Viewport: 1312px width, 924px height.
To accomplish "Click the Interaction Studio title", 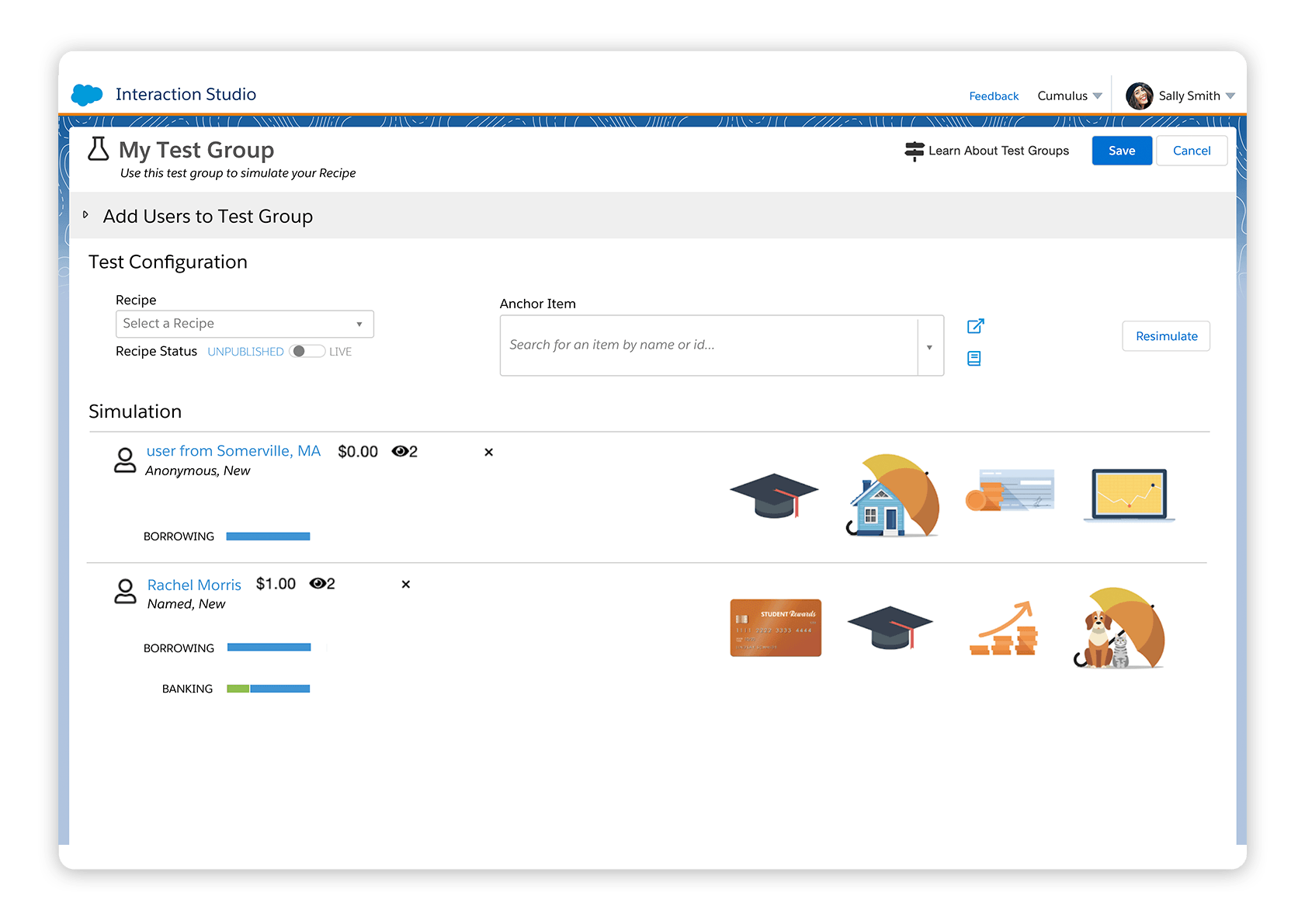I will 186,94.
